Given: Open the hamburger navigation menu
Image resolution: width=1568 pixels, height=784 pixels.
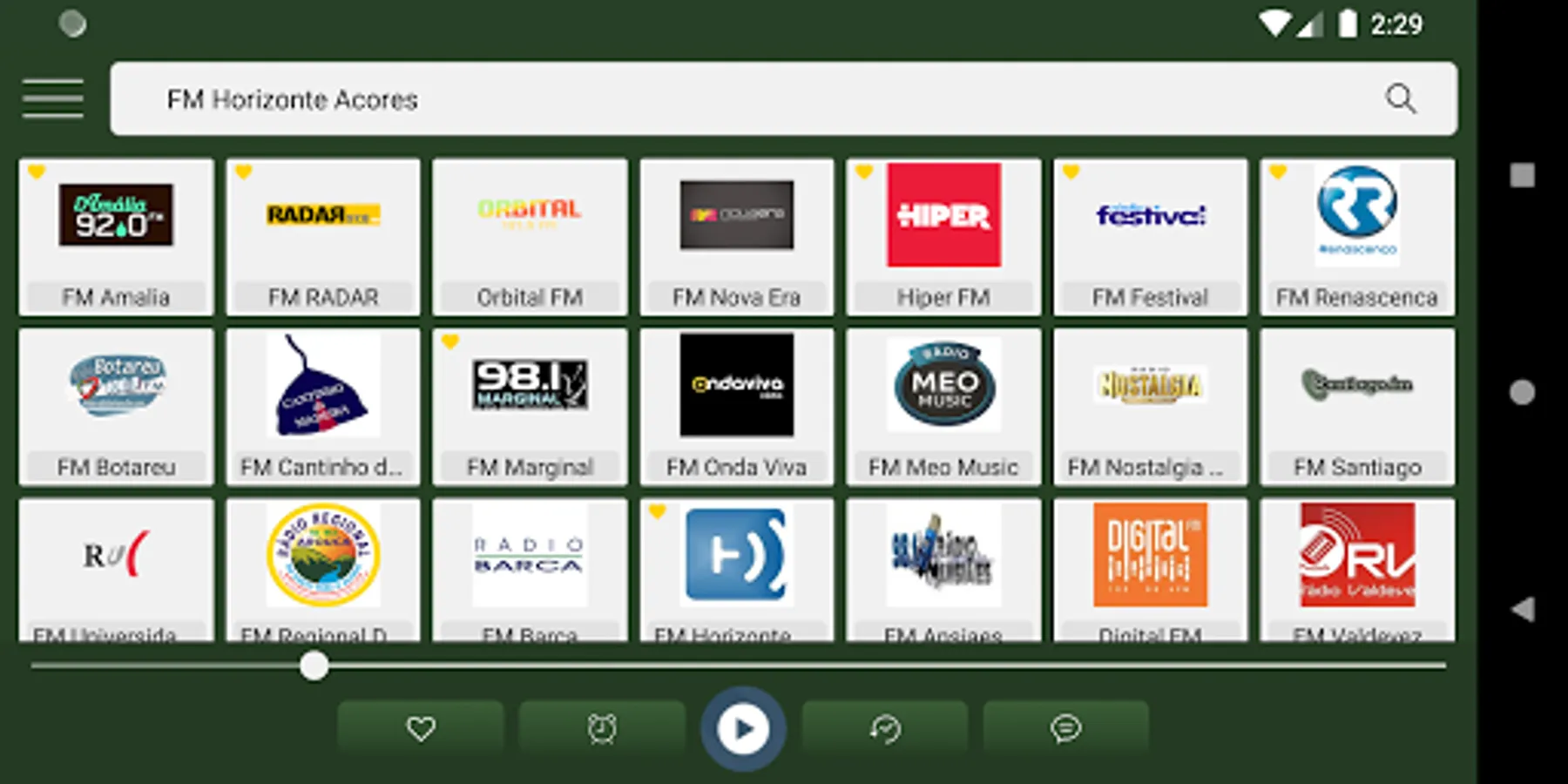Looking at the screenshot, I should coord(53,98).
